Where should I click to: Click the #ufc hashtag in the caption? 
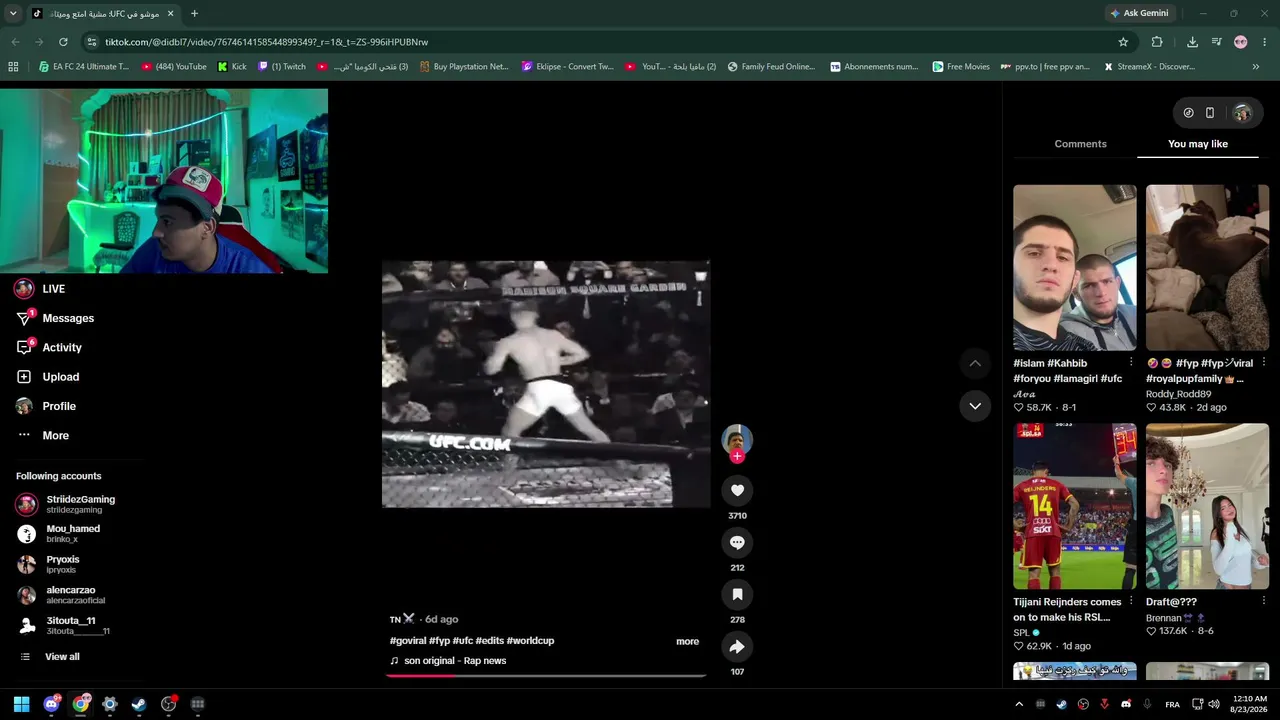click(463, 641)
